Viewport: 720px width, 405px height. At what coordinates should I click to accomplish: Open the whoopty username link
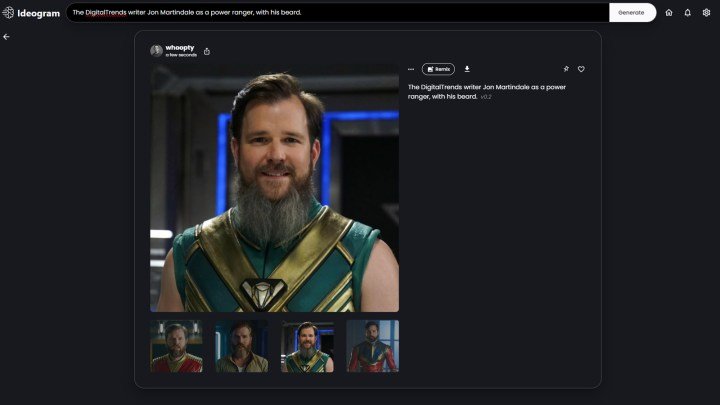pos(178,47)
